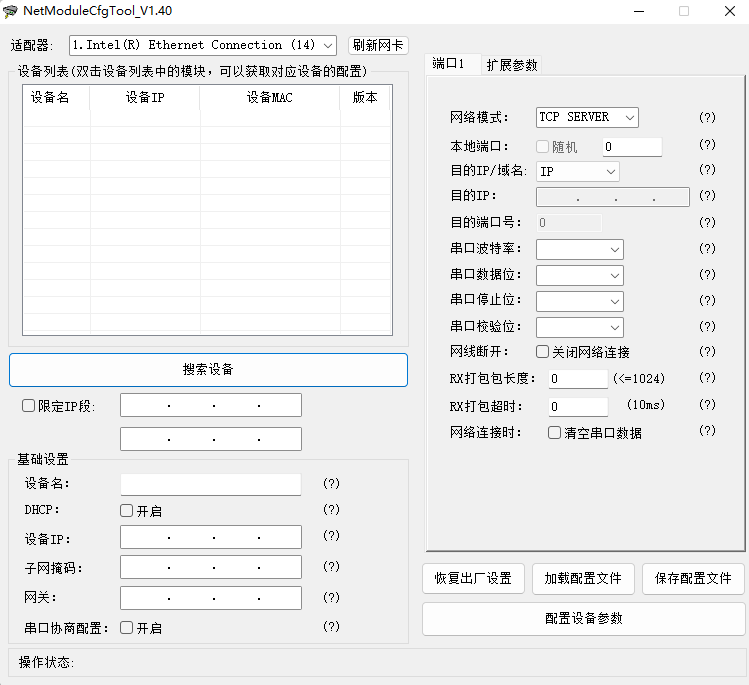Switch to the 扩展参数 tab
Screen dimensions: 749x685
tap(512, 65)
